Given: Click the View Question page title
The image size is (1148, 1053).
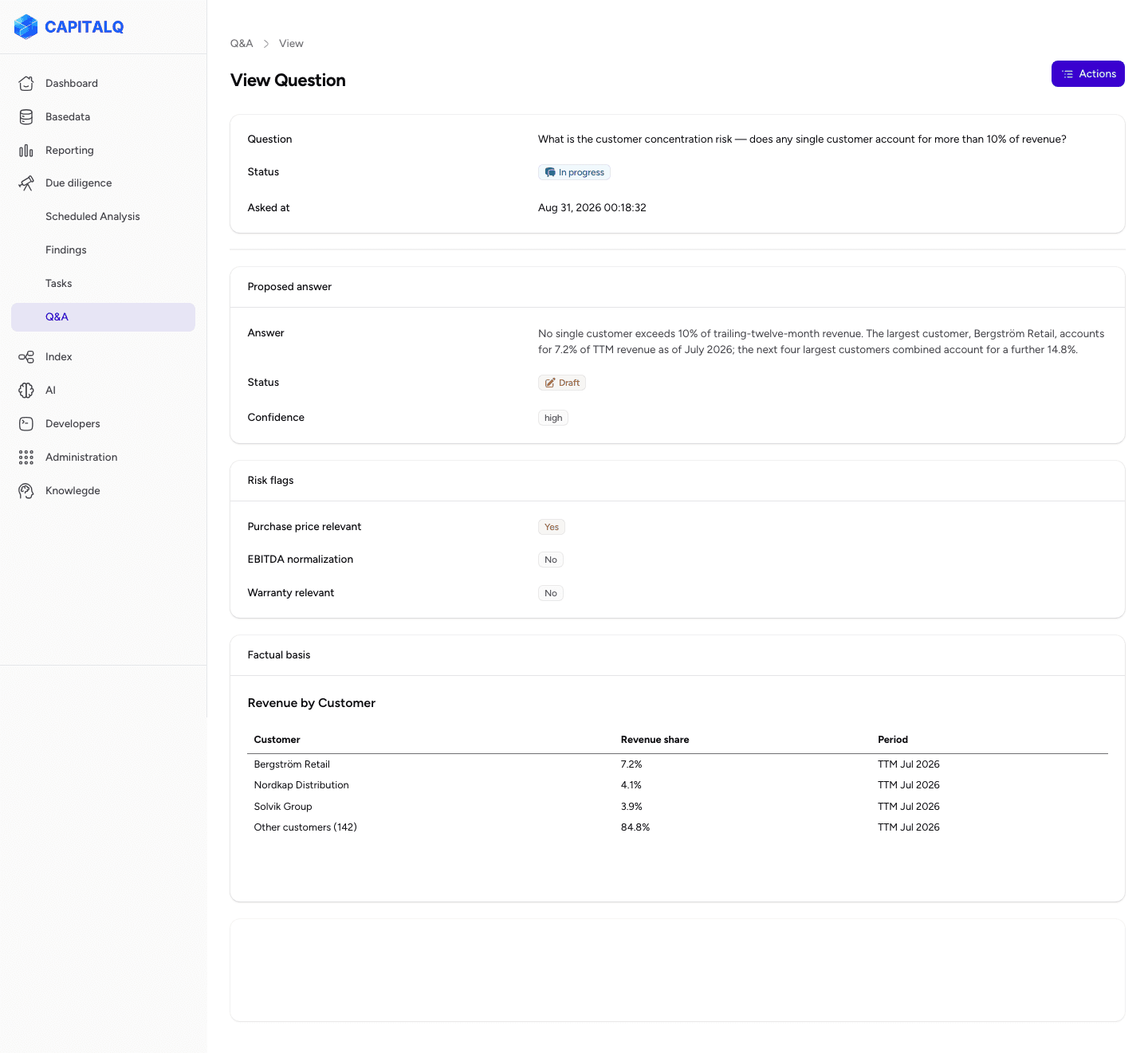Looking at the screenshot, I should [x=288, y=81].
